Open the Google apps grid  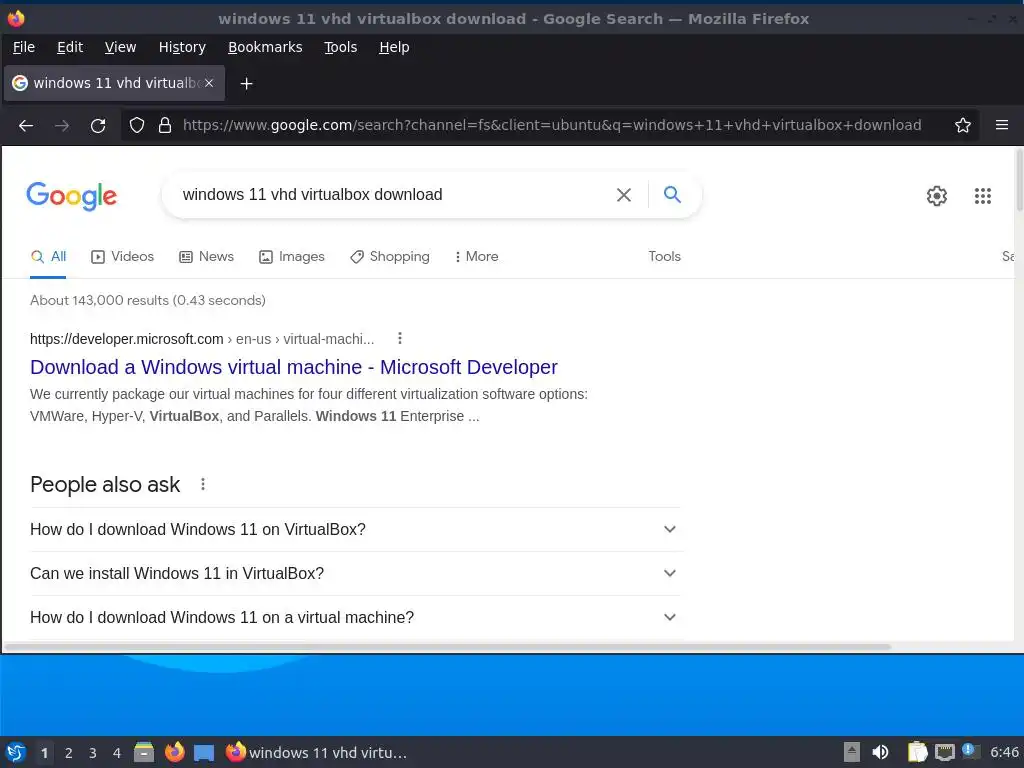[x=983, y=196]
